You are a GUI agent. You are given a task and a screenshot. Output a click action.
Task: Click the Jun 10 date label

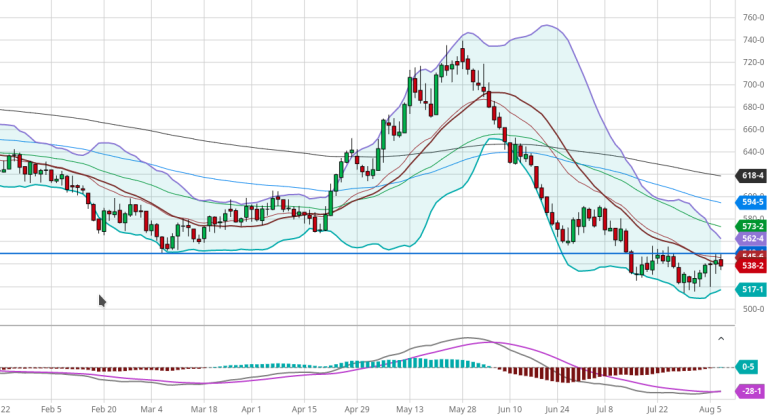point(510,409)
